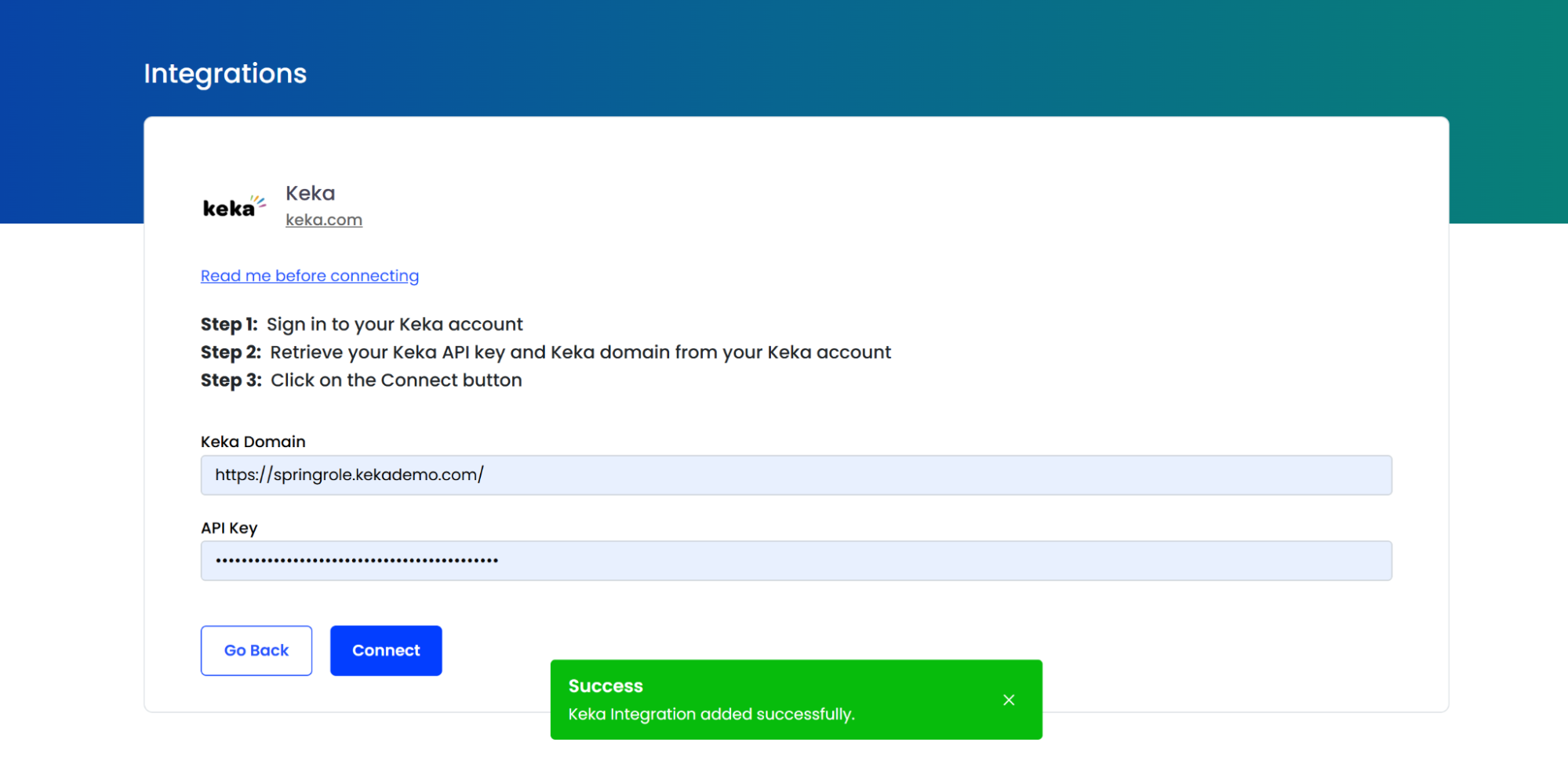Click the Retrieve your Keka API key instruction

tap(580, 352)
